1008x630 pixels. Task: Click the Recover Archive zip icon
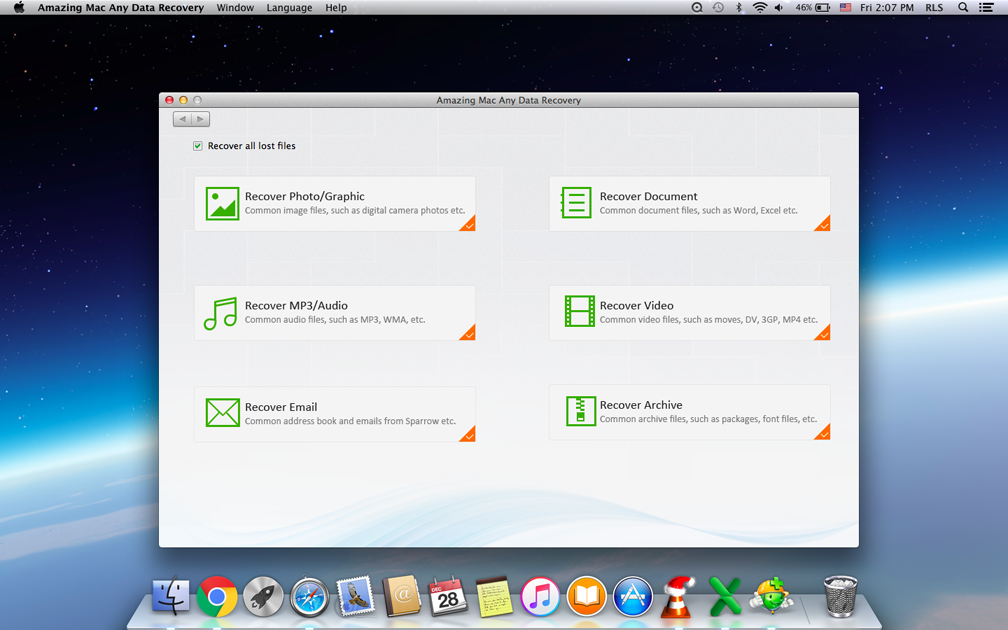coord(580,411)
